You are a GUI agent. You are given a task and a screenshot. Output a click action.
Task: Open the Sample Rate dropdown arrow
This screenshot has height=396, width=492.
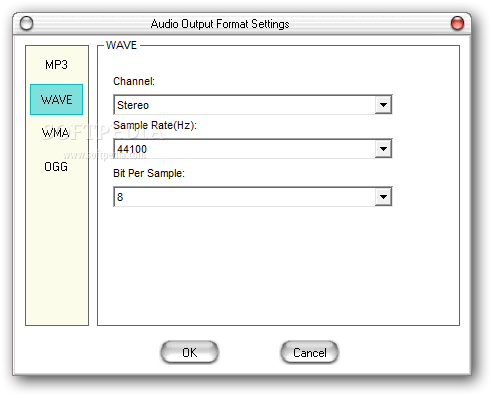(383, 149)
